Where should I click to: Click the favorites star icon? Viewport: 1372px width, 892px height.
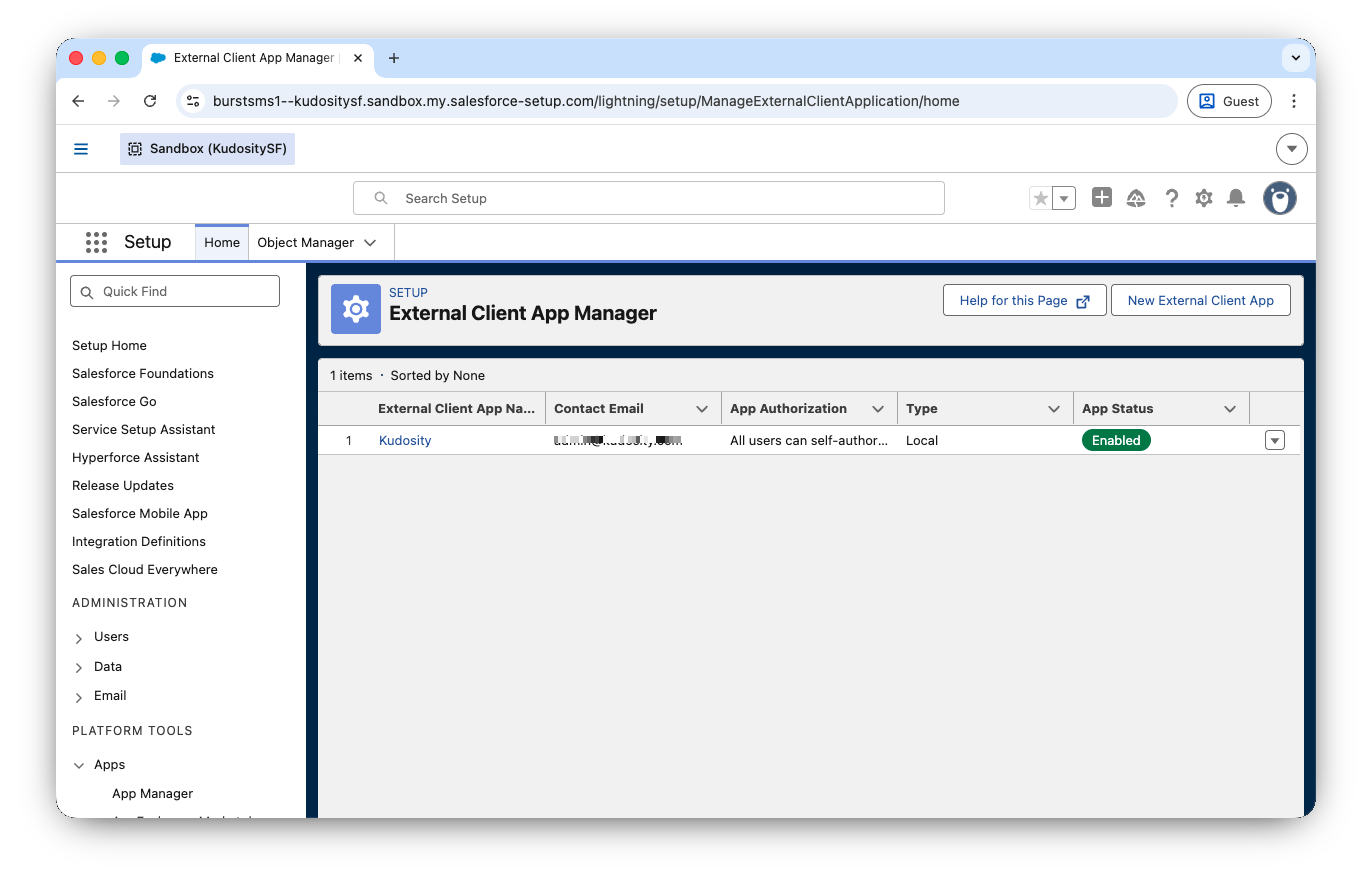click(1041, 198)
